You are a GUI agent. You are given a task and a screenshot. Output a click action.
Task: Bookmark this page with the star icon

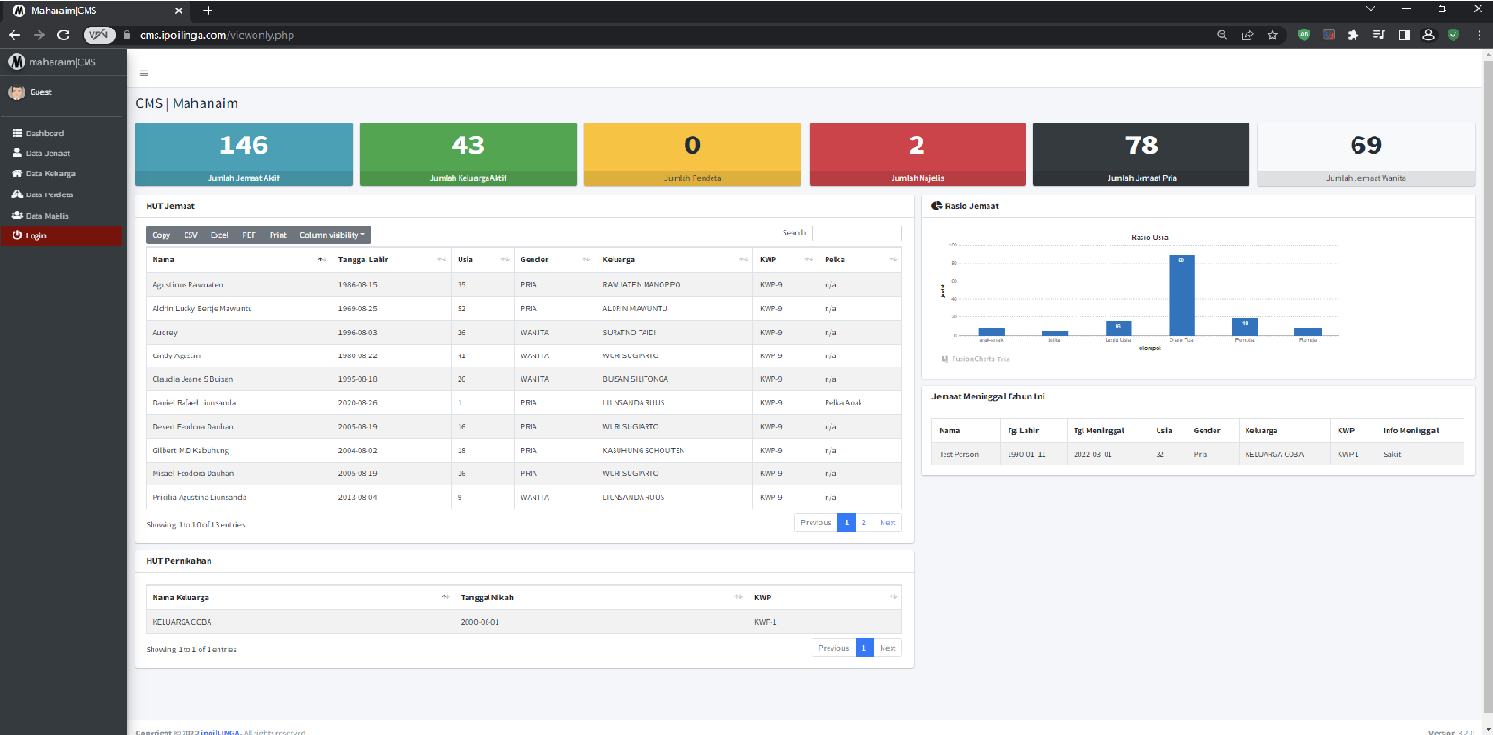pos(1272,34)
